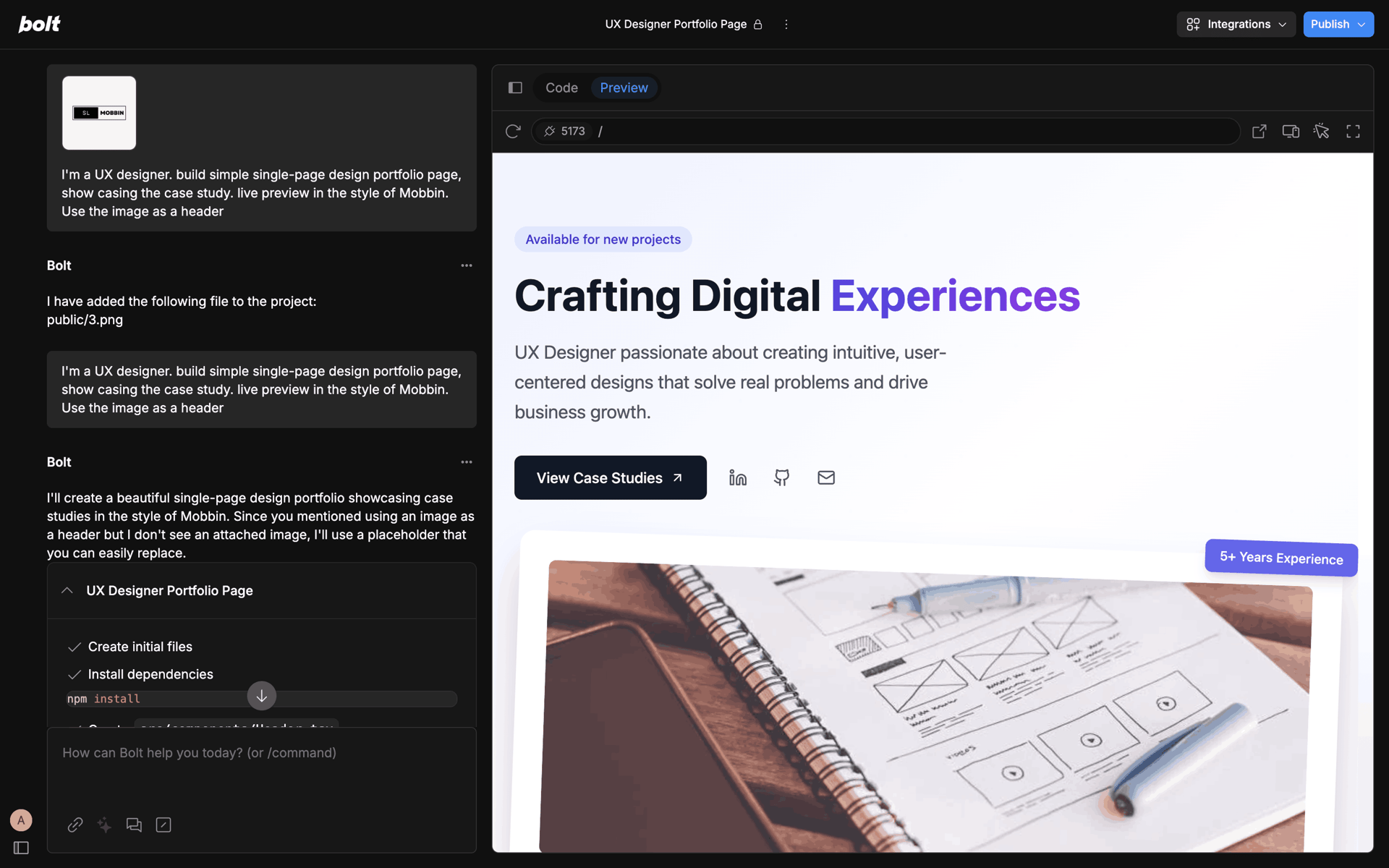
Task: Open the Integrations dropdown
Action: click(1236, 24)
